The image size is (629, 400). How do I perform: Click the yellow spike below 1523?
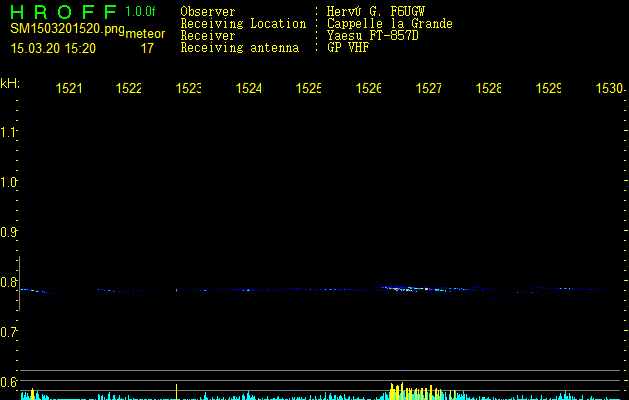177,392
